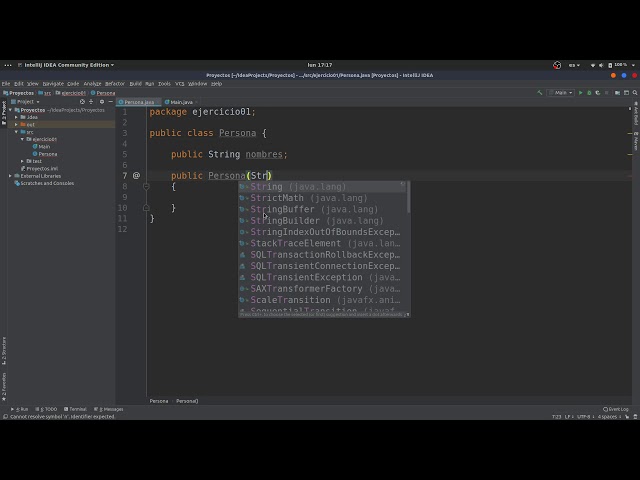Collapse all in Project panel
This screenshot has height=480, width=640.
click(x=91, y=102)
